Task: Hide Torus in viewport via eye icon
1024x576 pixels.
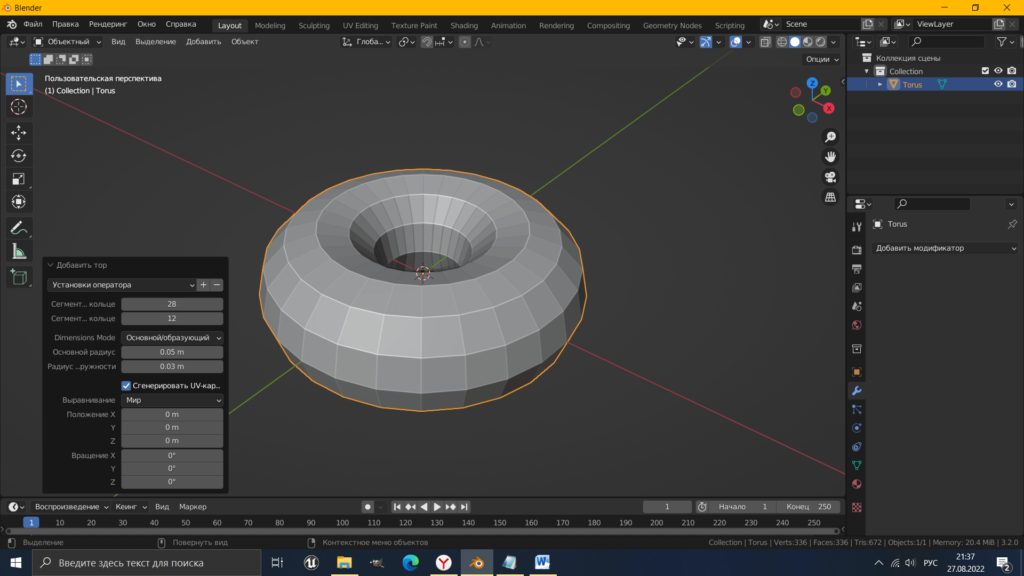Action: pyautogui.click(x=997, y=85)
